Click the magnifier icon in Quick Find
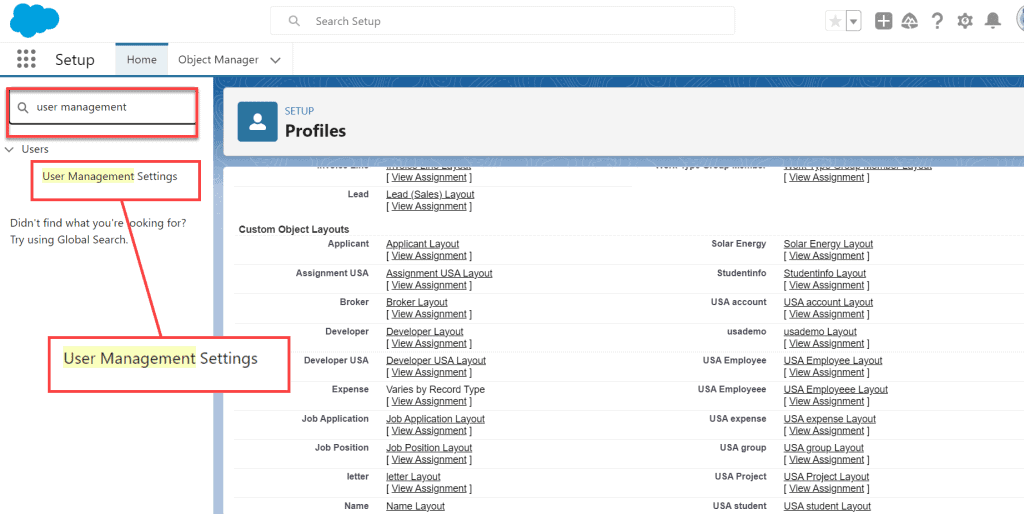The width and height of the screenshot is (1024, 514). pyautogui.click(x=23, y=107)
